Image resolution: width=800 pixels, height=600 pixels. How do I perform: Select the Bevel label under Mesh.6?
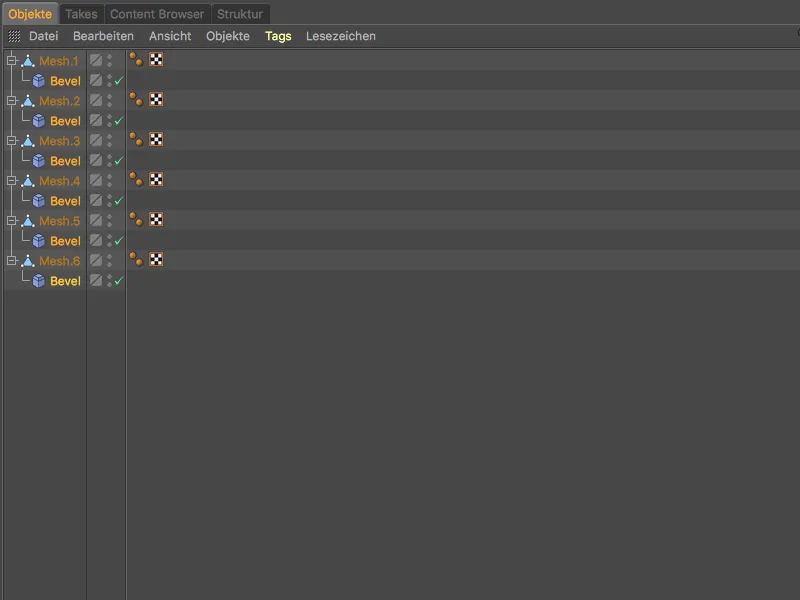65,281
